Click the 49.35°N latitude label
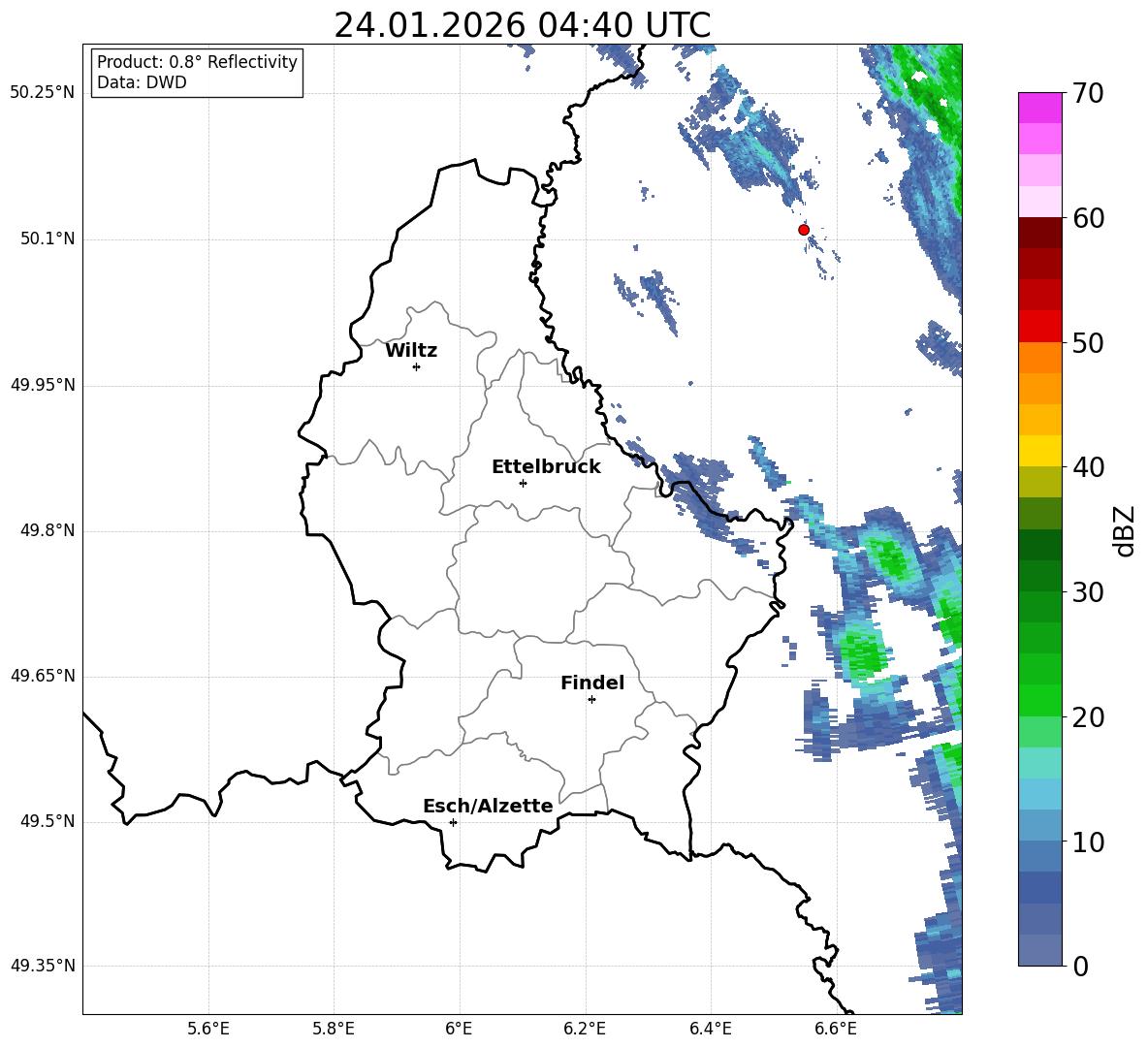The width and height of the screenshot is (1148, 1048). (x=42, y=966)
